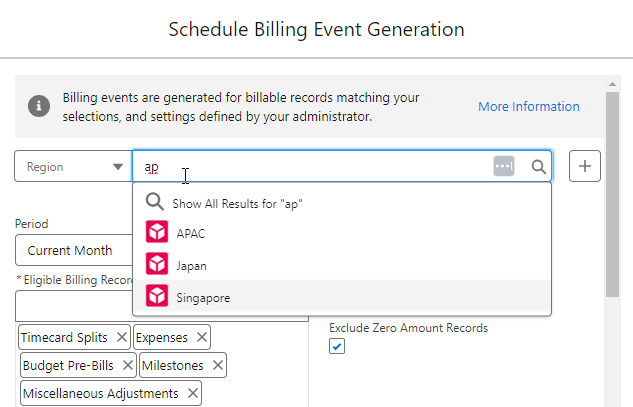Viewport: 633px width, 407px height.
Task: Remove the Expenses pill
Action: coord(201,338)
